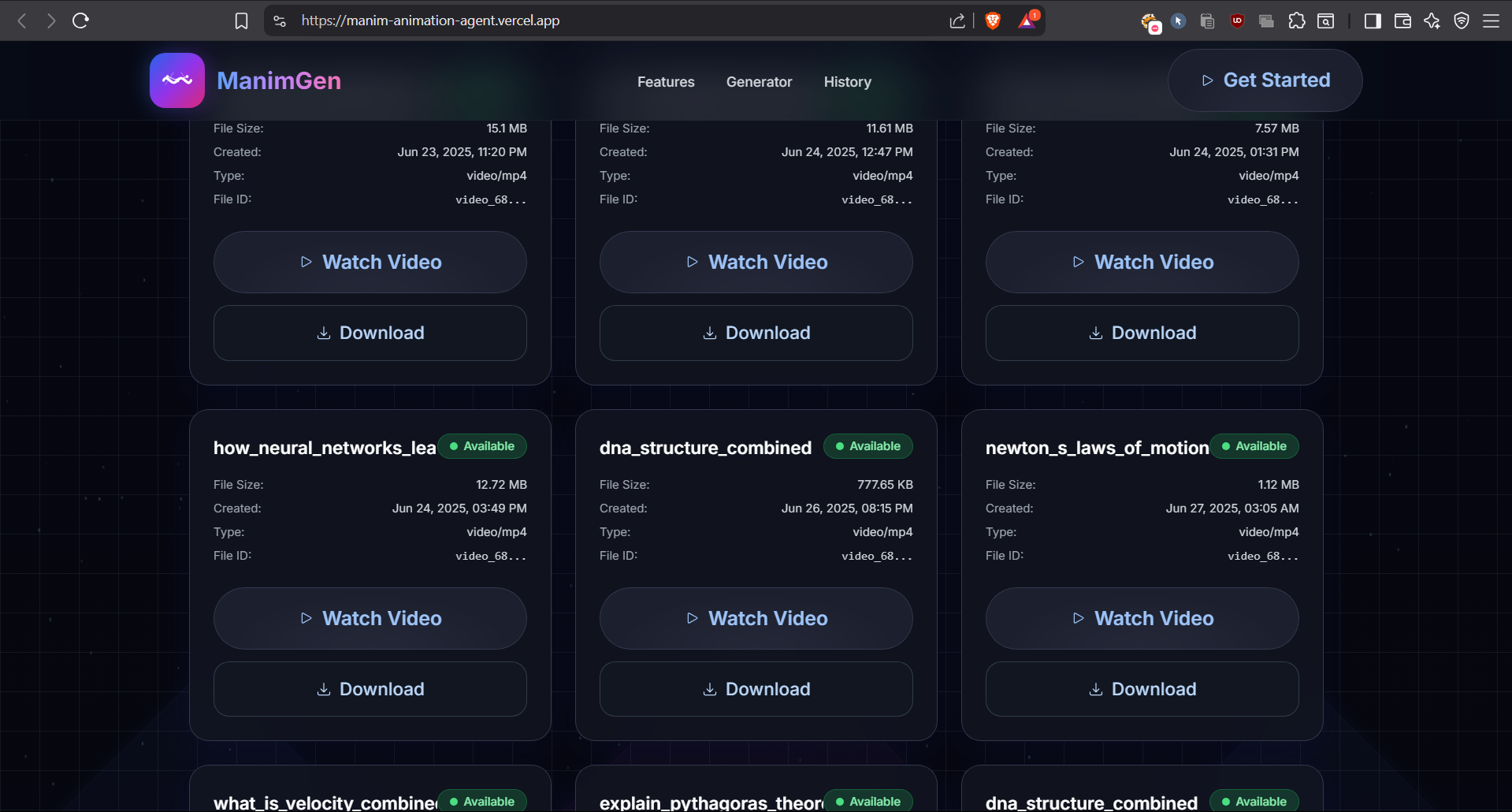
Task: Click the browser forward arrow
Action: tap(51, 20)
